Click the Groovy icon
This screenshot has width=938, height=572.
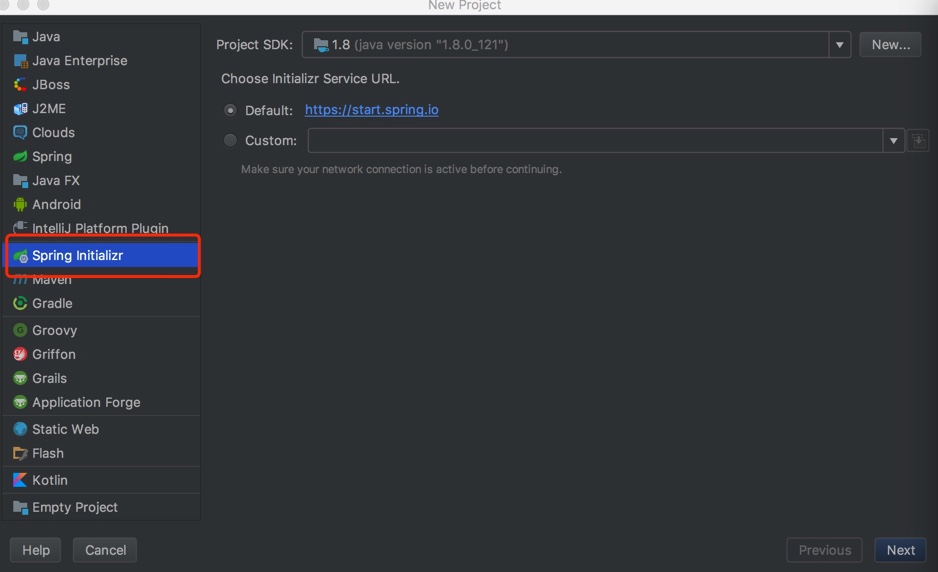(20, 330)
